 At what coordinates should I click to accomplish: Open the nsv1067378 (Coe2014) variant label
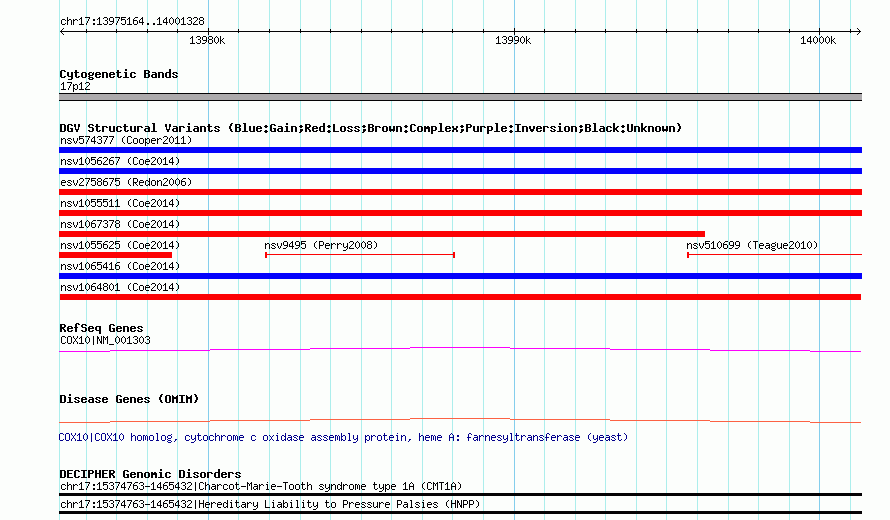[x=120, y=224]
